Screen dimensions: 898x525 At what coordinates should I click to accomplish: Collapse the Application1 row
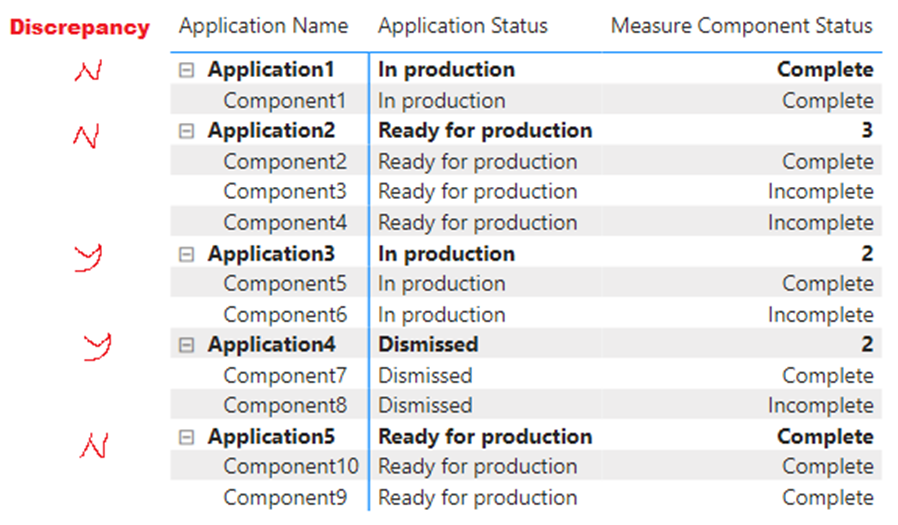186,70
